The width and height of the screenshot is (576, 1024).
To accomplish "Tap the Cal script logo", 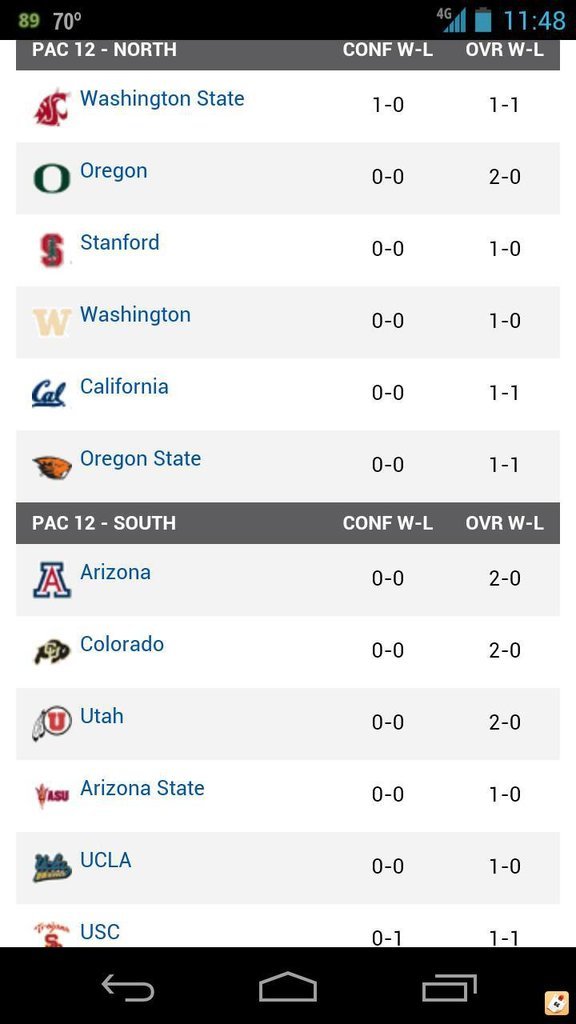I will (x=50, y=394).
